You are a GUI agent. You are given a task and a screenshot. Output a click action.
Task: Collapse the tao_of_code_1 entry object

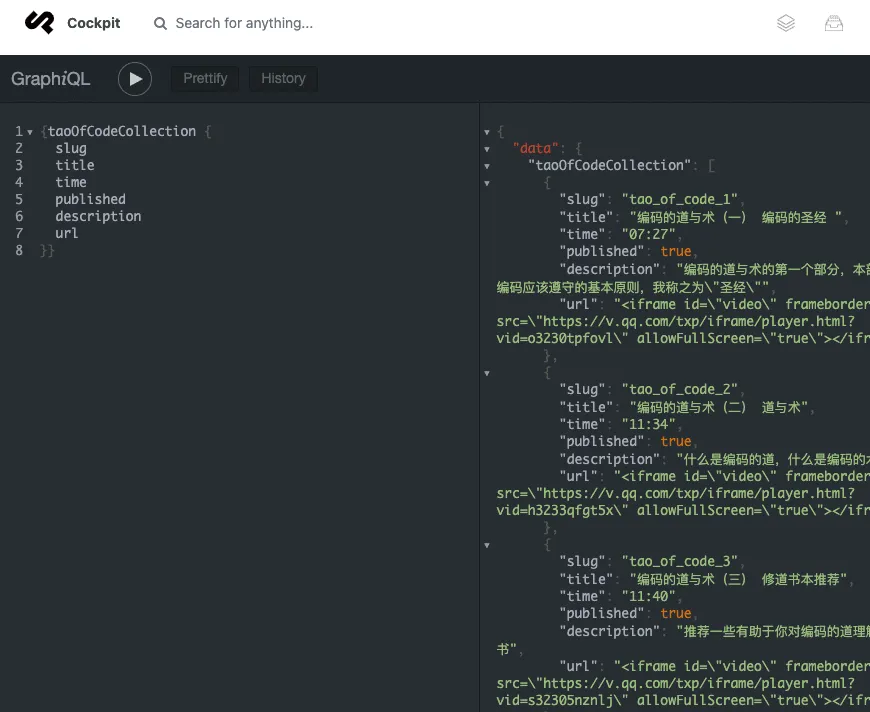(487, 183)
